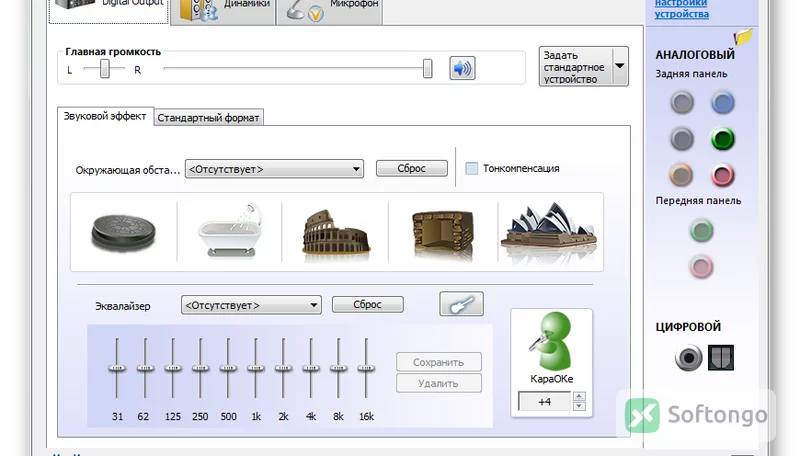Click the 31 Hz equalizer slider
The image size is (800, 456).
pyautogui.click(x=117, y=368)
